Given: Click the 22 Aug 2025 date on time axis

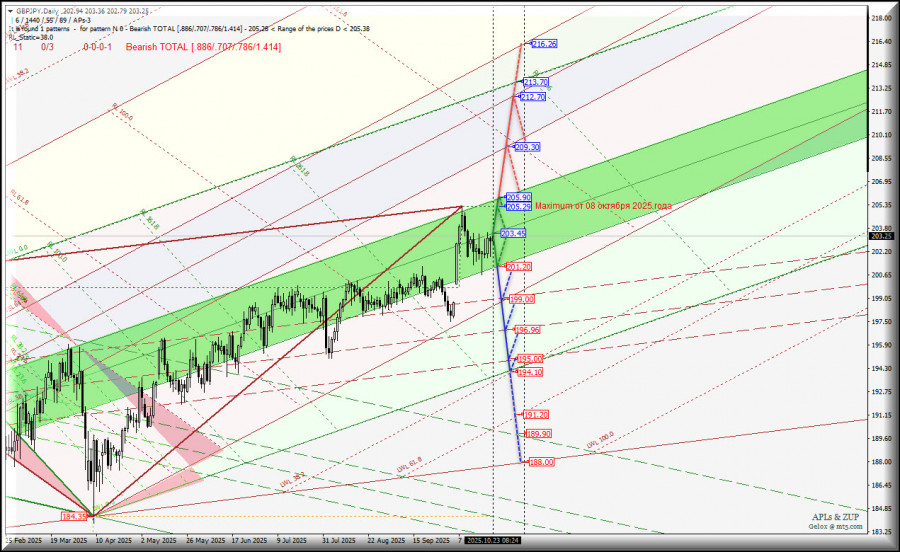Looking at the screenshot, I should pyautogui.click(x=386, y=541).
